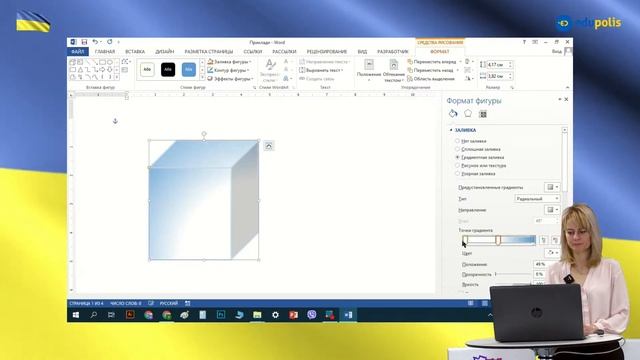This screenshot has width=640, height=360.
Task: Open the Shape Outline (Контур фигуры) dropdown
Action: (229, 70)
